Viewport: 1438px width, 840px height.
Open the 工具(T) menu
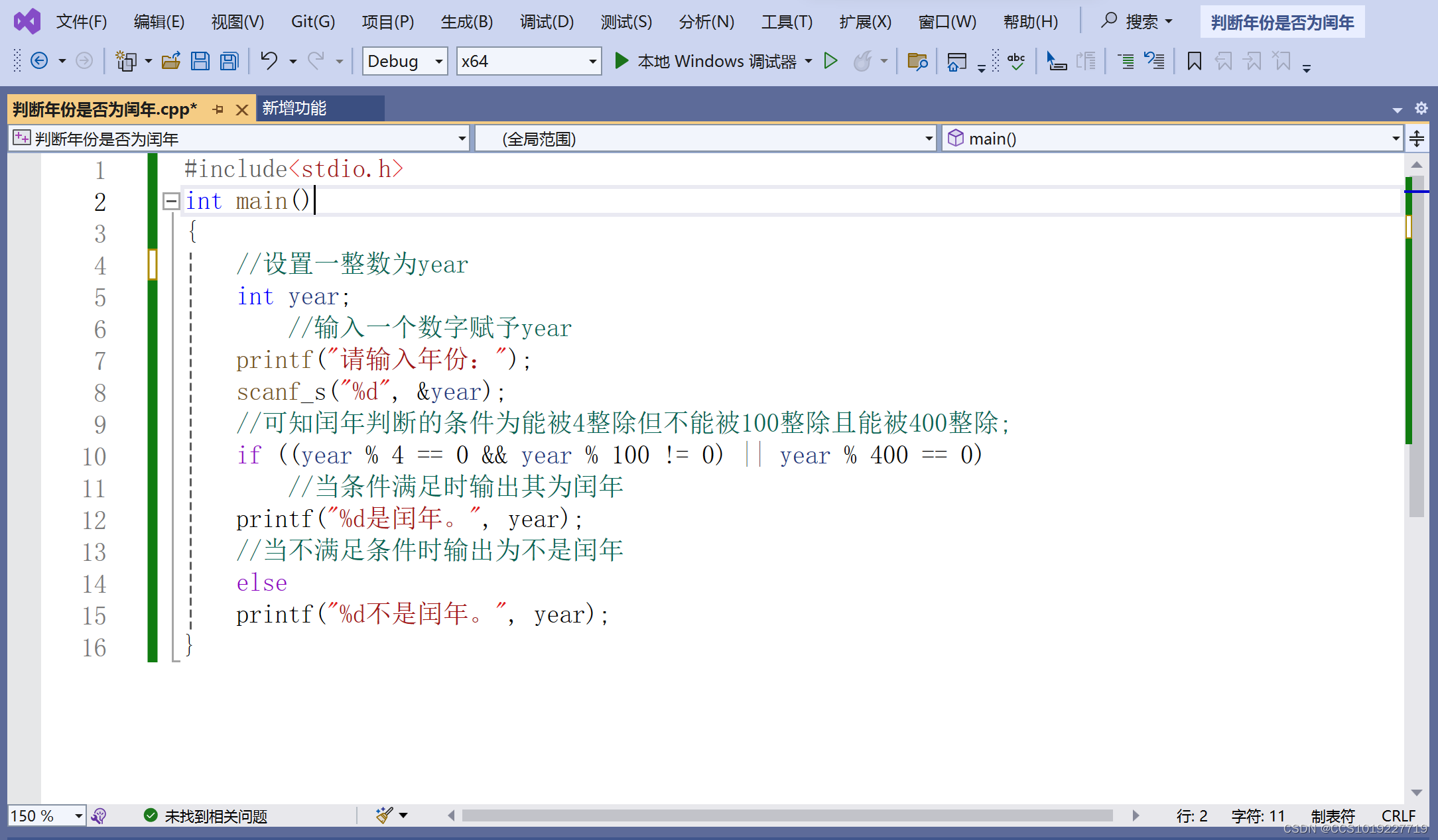pyautogui.click(x=787, y=22)
